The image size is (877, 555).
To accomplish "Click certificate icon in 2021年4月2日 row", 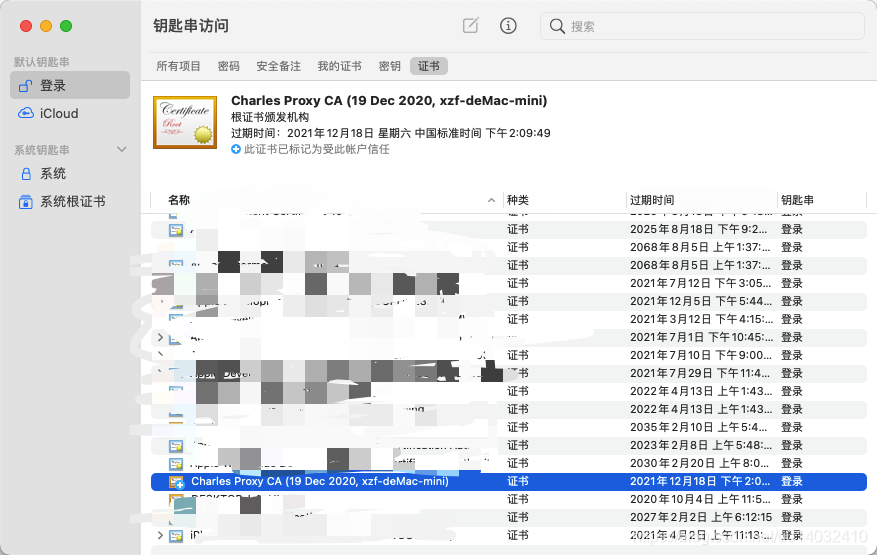I will pyautogui.click(x=176, y=536).
